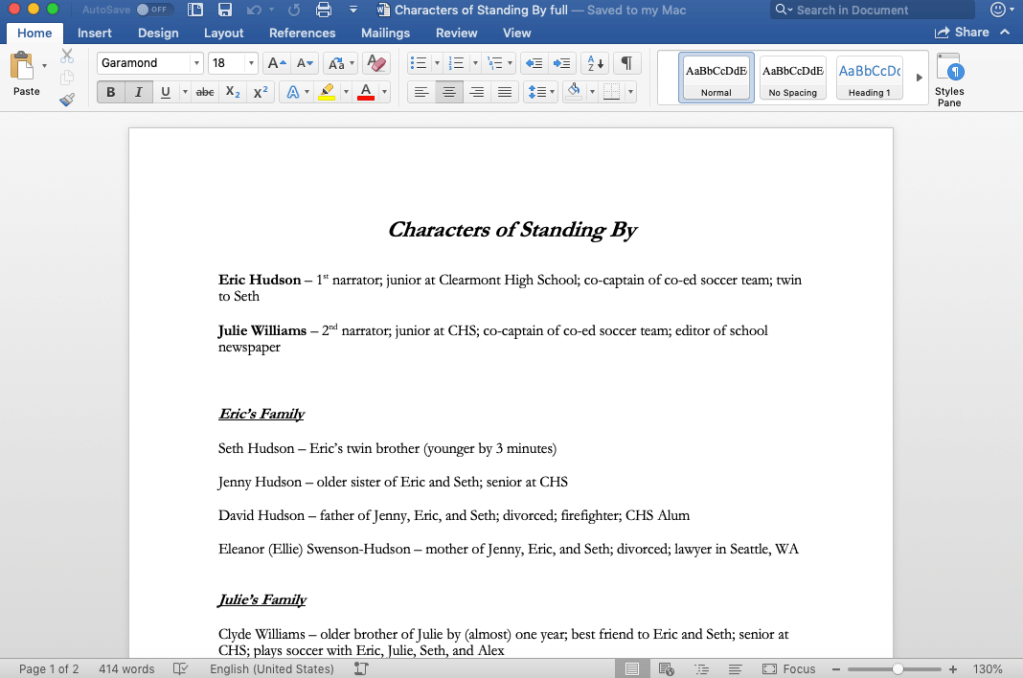1023x678 pixels.
Task: Click the Format Painter brush icon
Action: (67, 99)
